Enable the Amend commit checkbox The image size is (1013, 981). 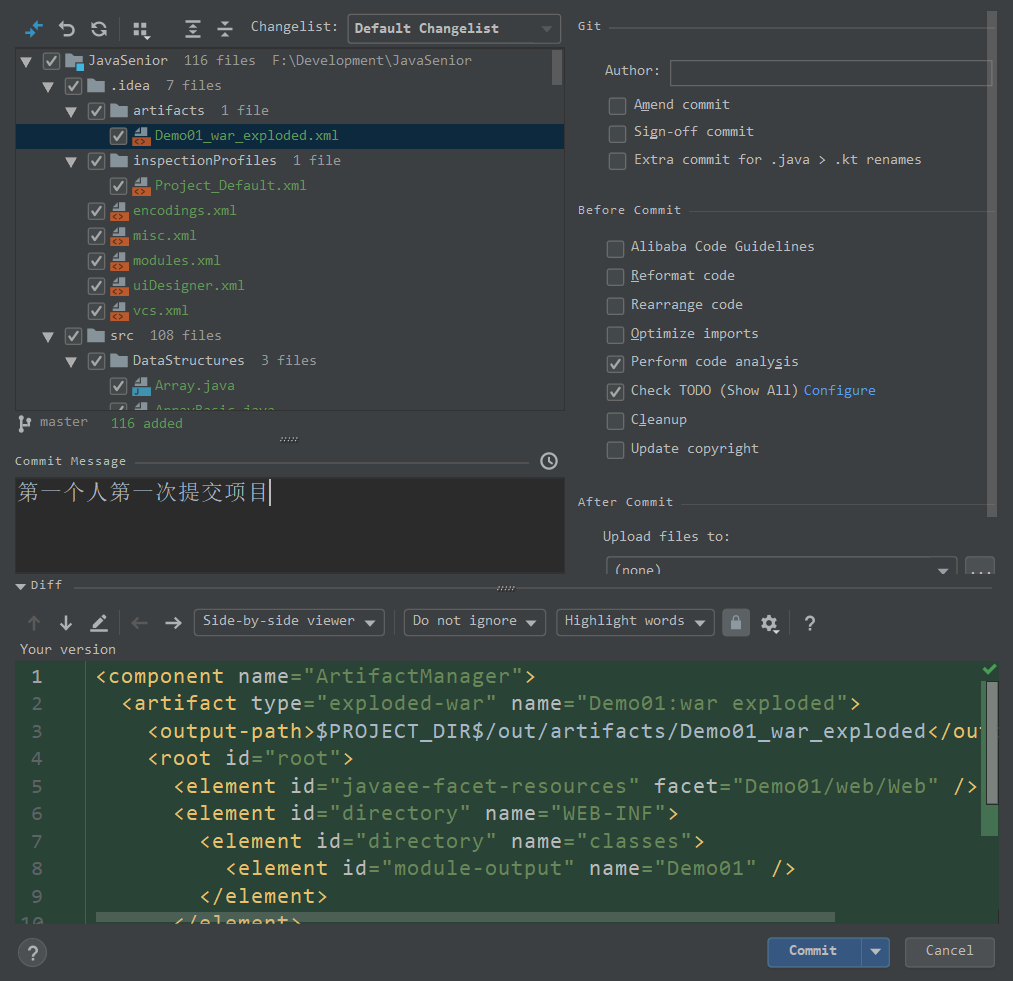click(x=618, y=105)
